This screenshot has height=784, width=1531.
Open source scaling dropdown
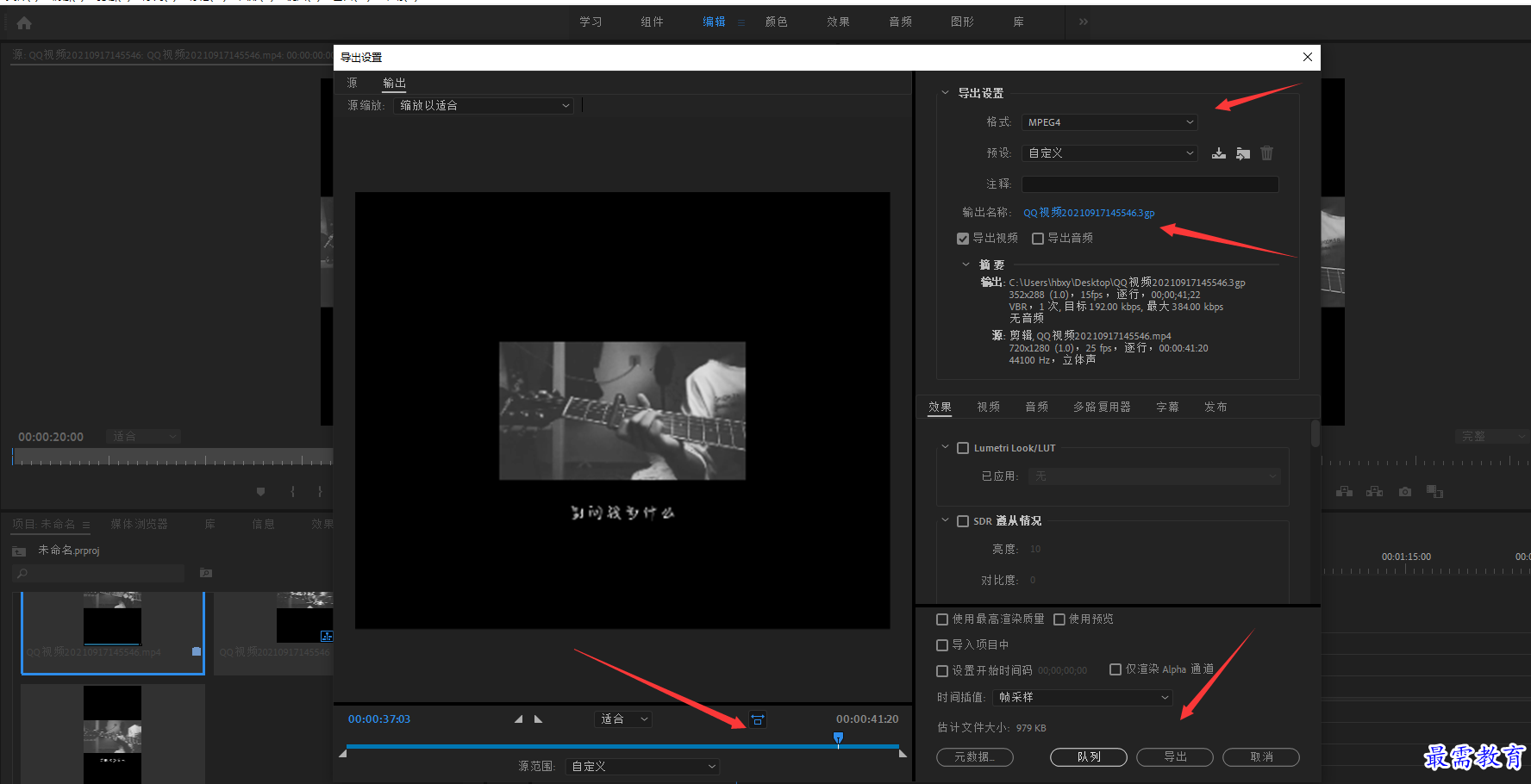[484, 106]
